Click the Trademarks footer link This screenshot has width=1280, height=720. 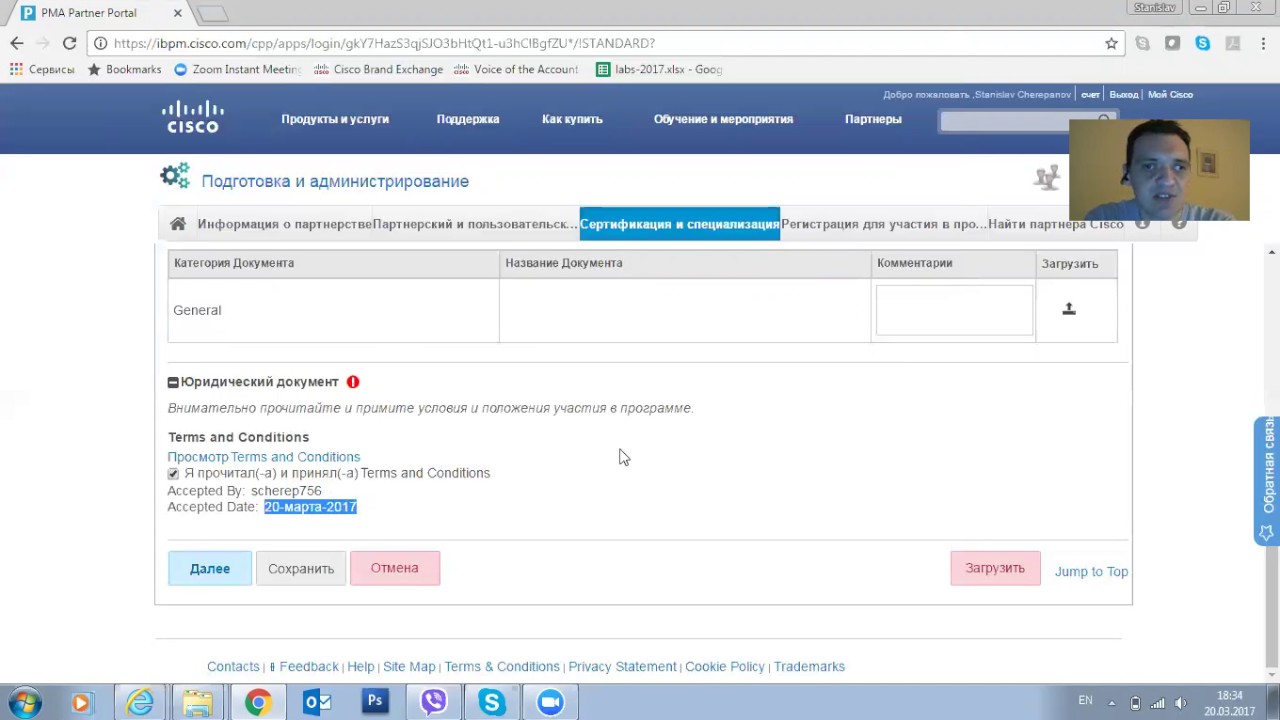809,666
